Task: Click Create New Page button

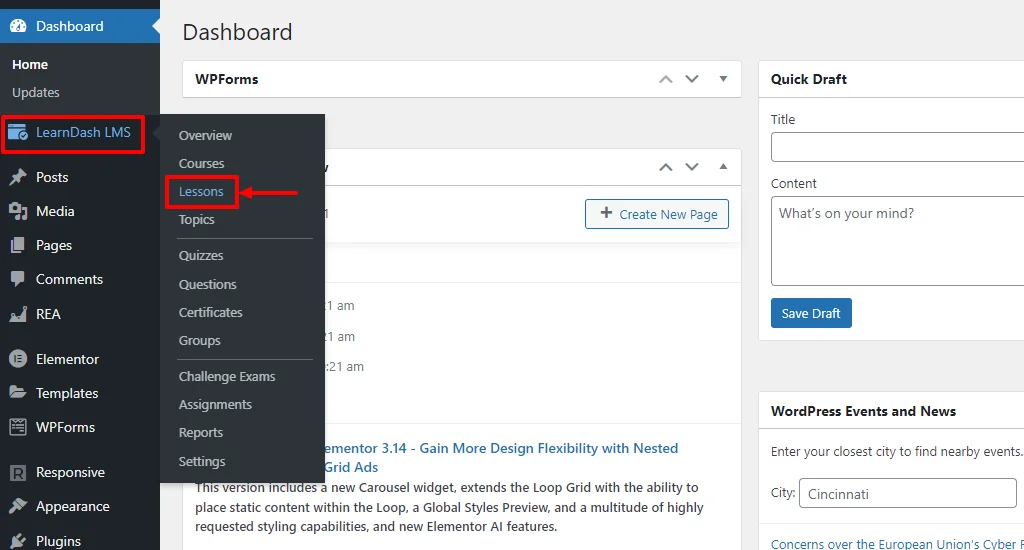Action: (657, 214)
